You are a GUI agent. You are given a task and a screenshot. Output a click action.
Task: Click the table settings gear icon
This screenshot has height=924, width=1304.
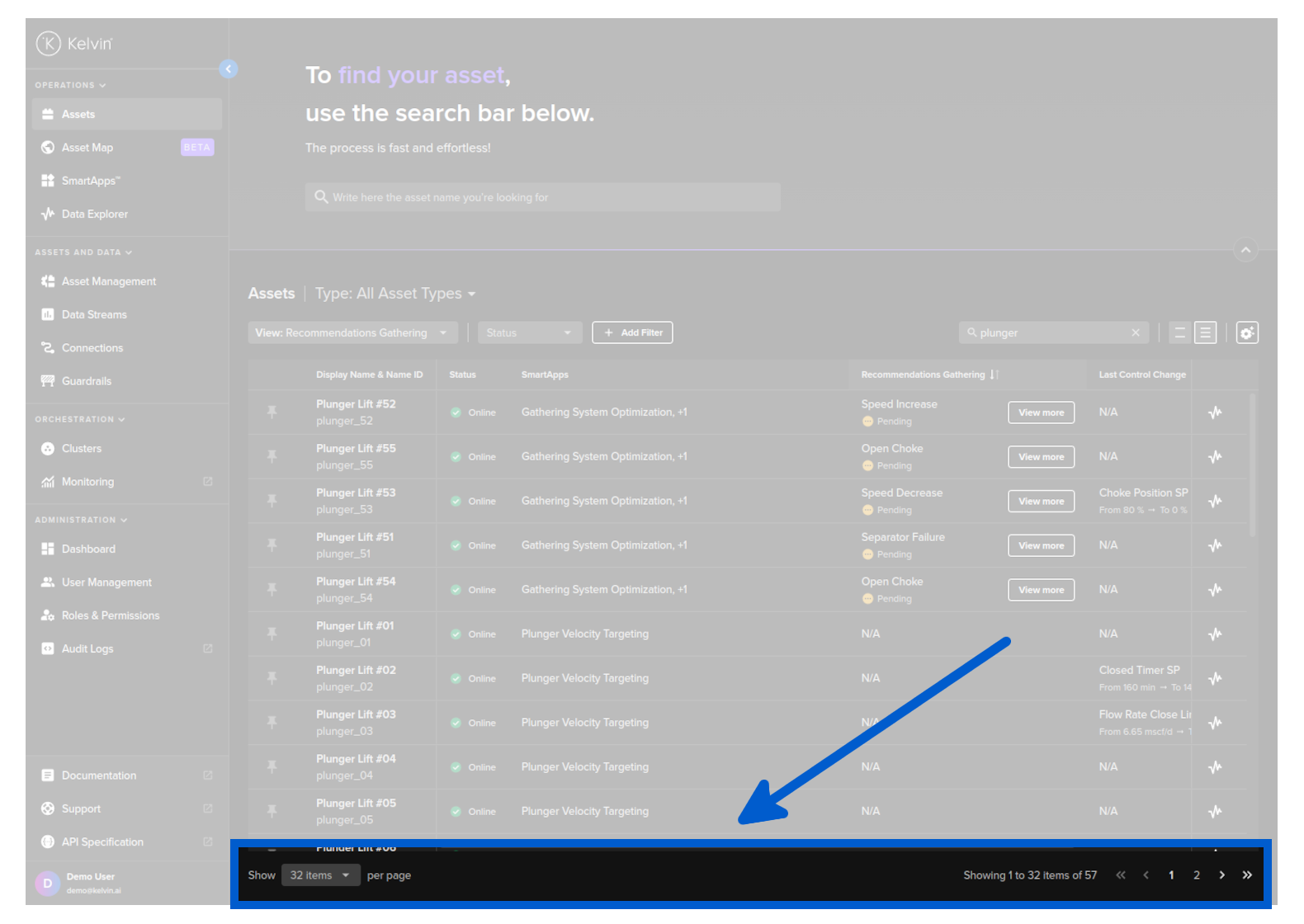click(1246, 332)
